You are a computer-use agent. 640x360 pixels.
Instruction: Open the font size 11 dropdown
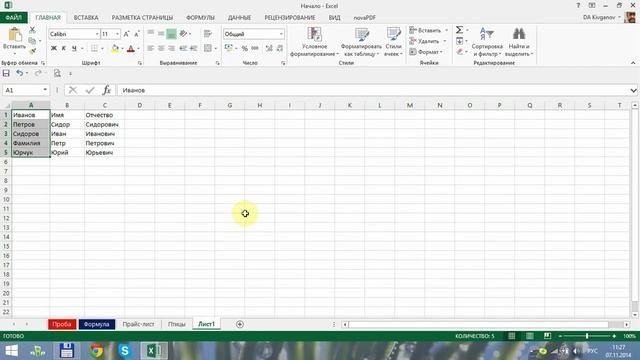[x=118, y=34]
